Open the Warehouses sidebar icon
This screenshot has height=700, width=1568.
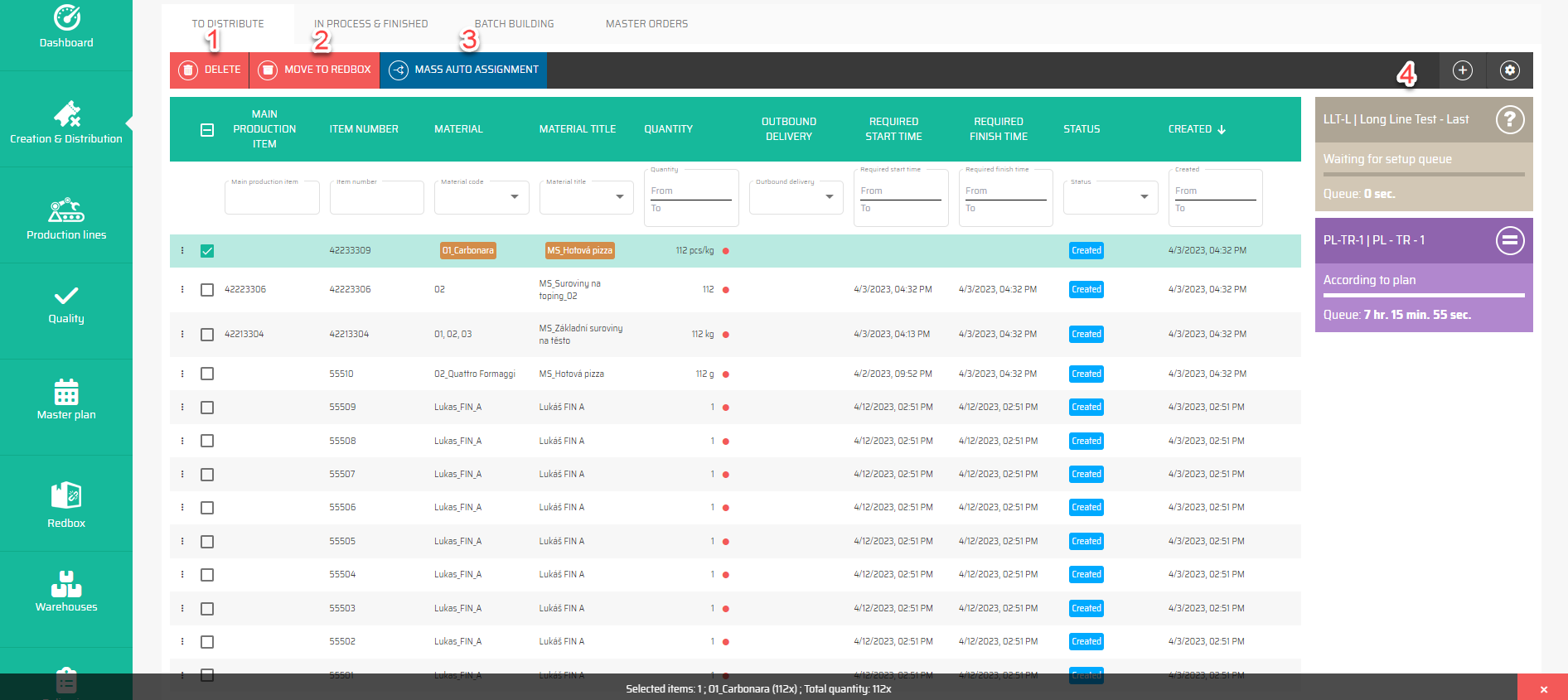(x=66, y=585)
